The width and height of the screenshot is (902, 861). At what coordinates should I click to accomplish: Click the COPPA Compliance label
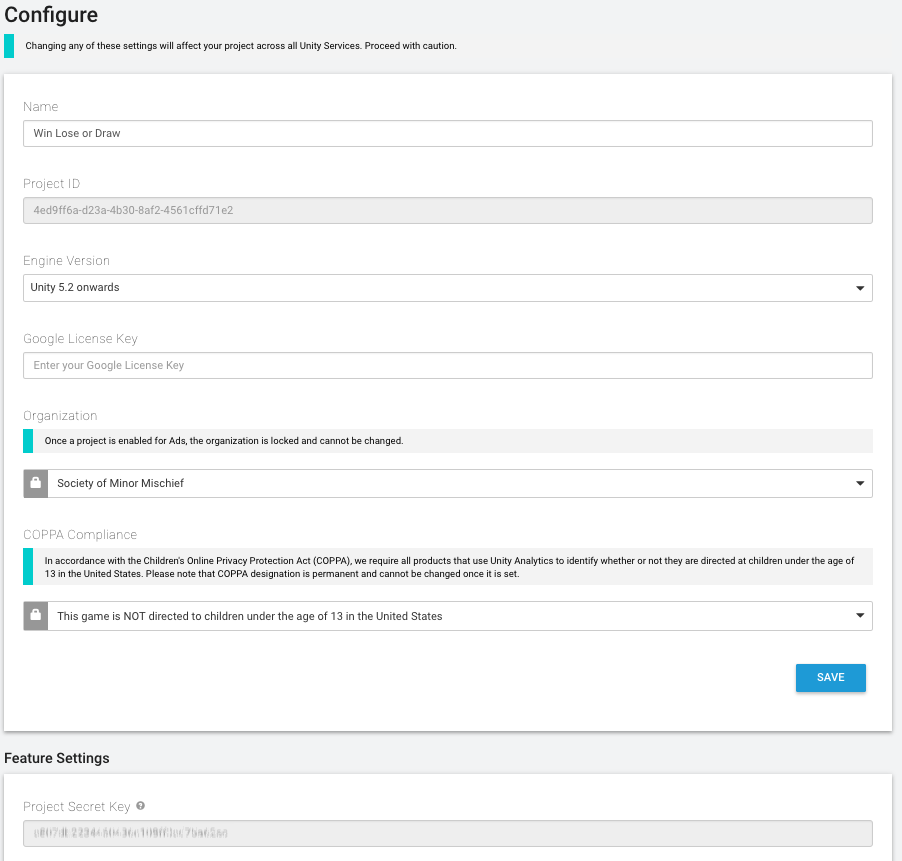80,534
